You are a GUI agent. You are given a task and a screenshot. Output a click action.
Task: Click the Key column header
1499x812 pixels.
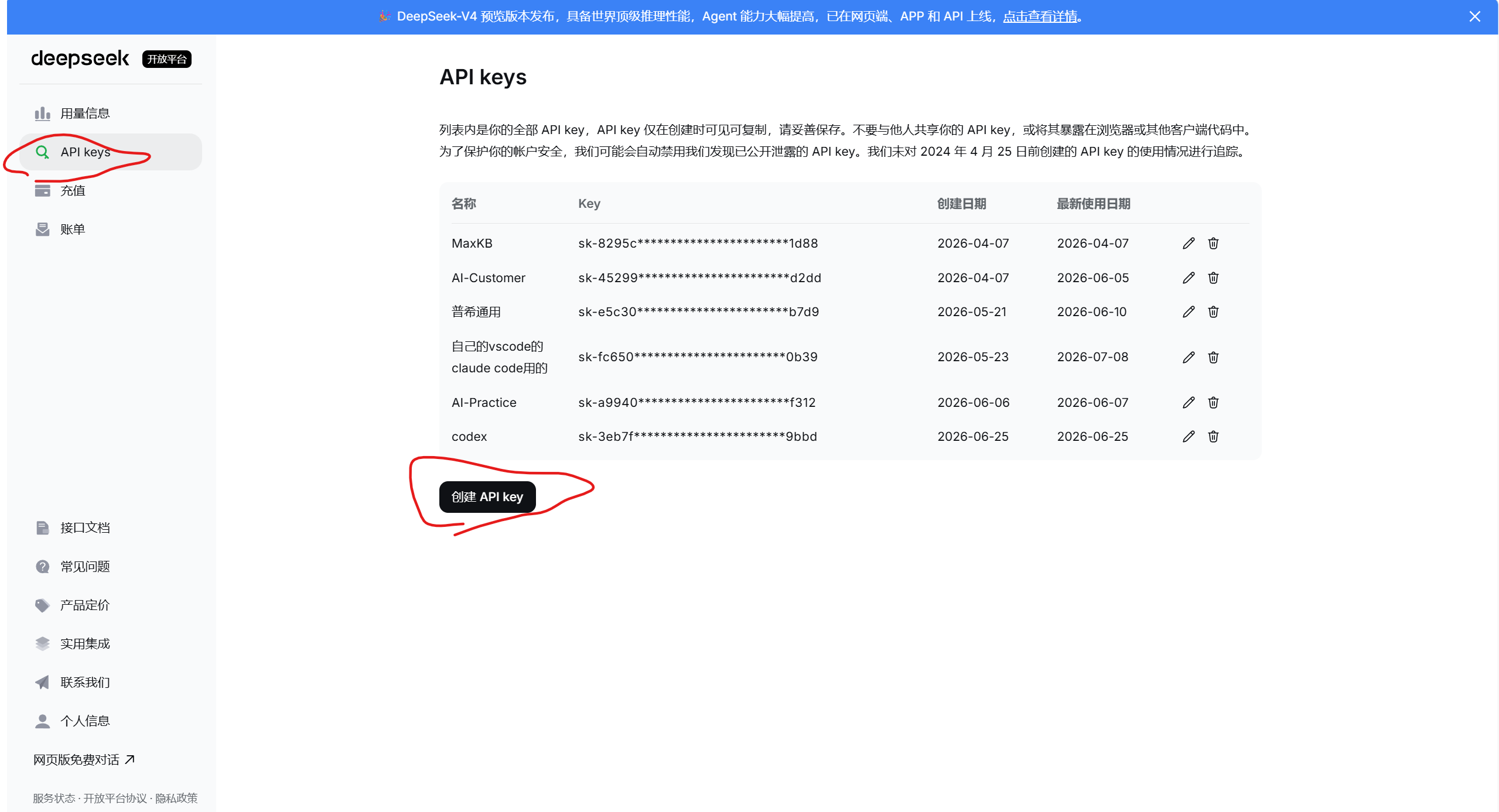click(x=589, y=204)
